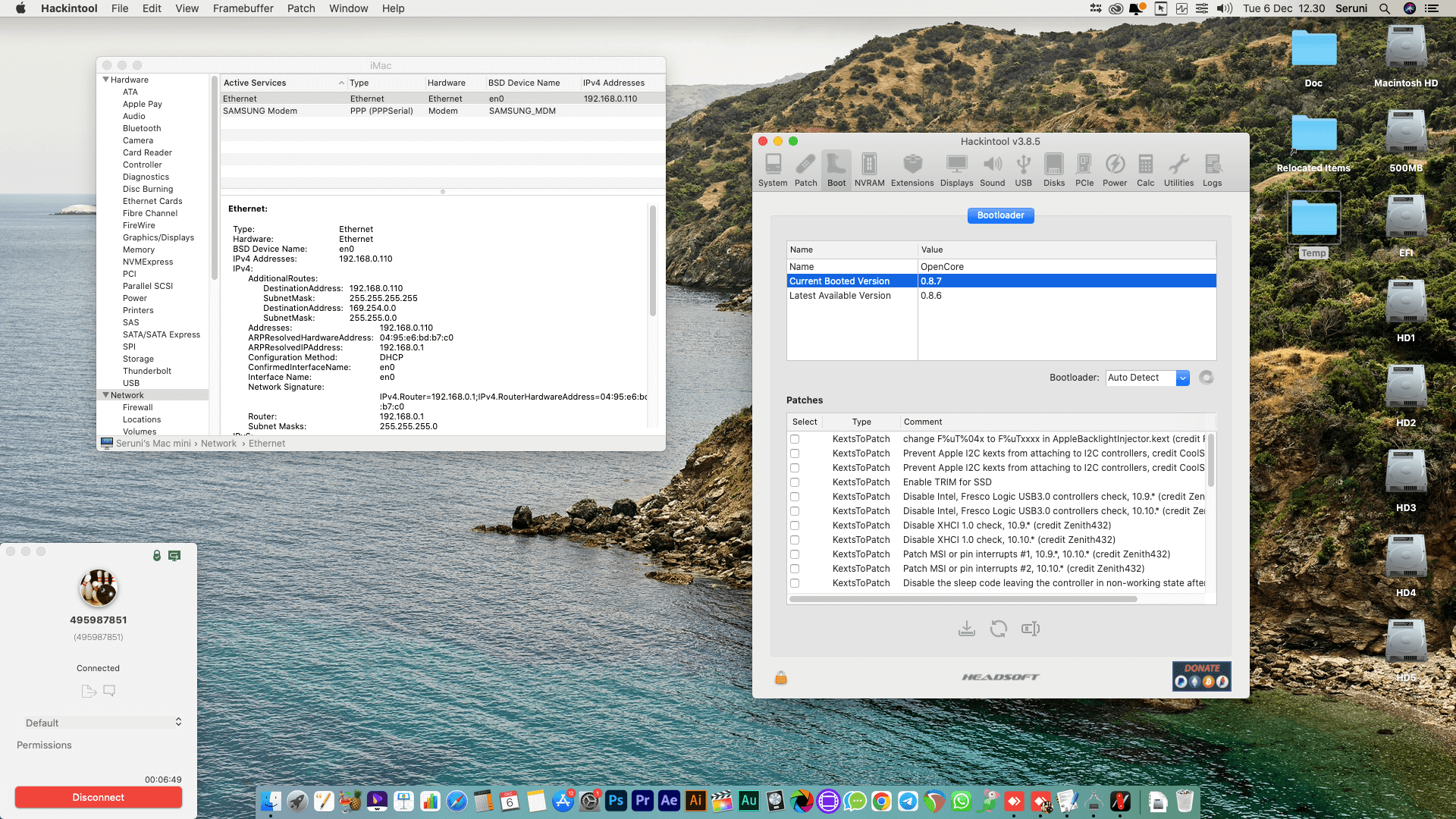Open the Extensions panel
Image resolution: width=1456 pixels, height=819 pixels.
[x=912, y=168]
